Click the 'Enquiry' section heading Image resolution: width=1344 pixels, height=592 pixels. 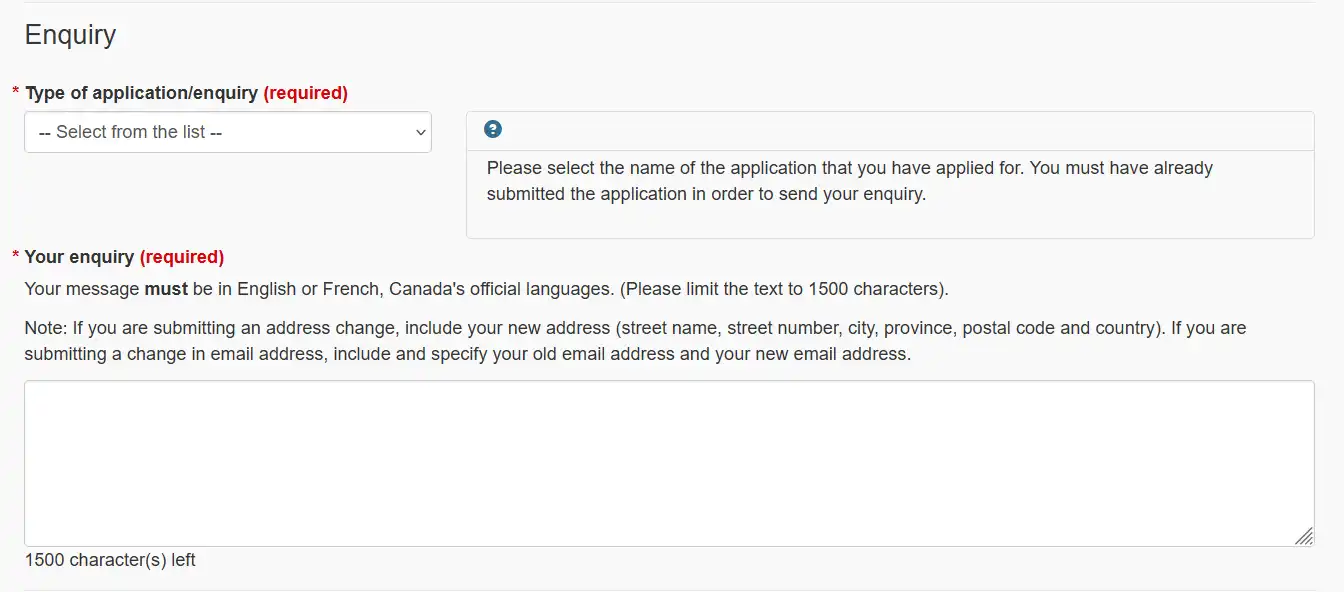click(70, 35)
